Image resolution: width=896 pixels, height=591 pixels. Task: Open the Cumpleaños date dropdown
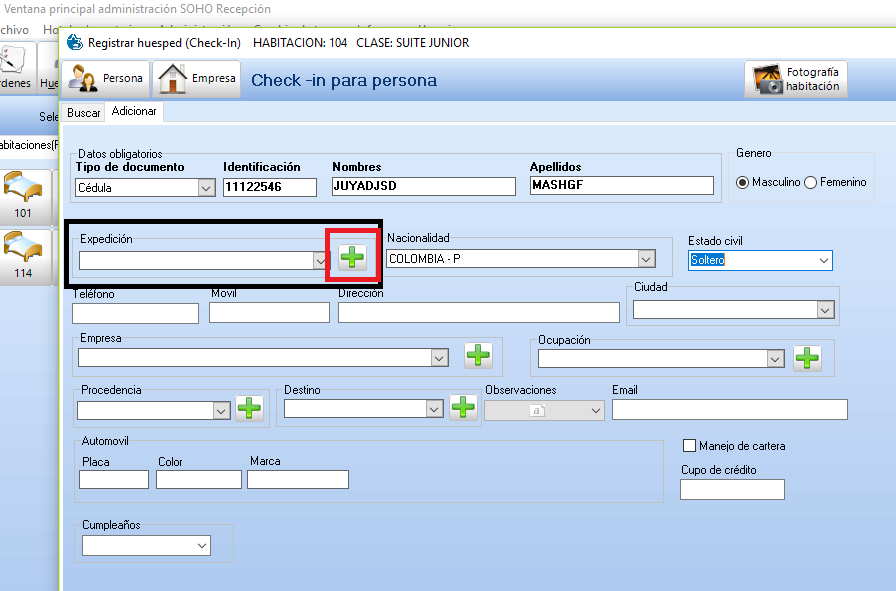coord(202,546)
